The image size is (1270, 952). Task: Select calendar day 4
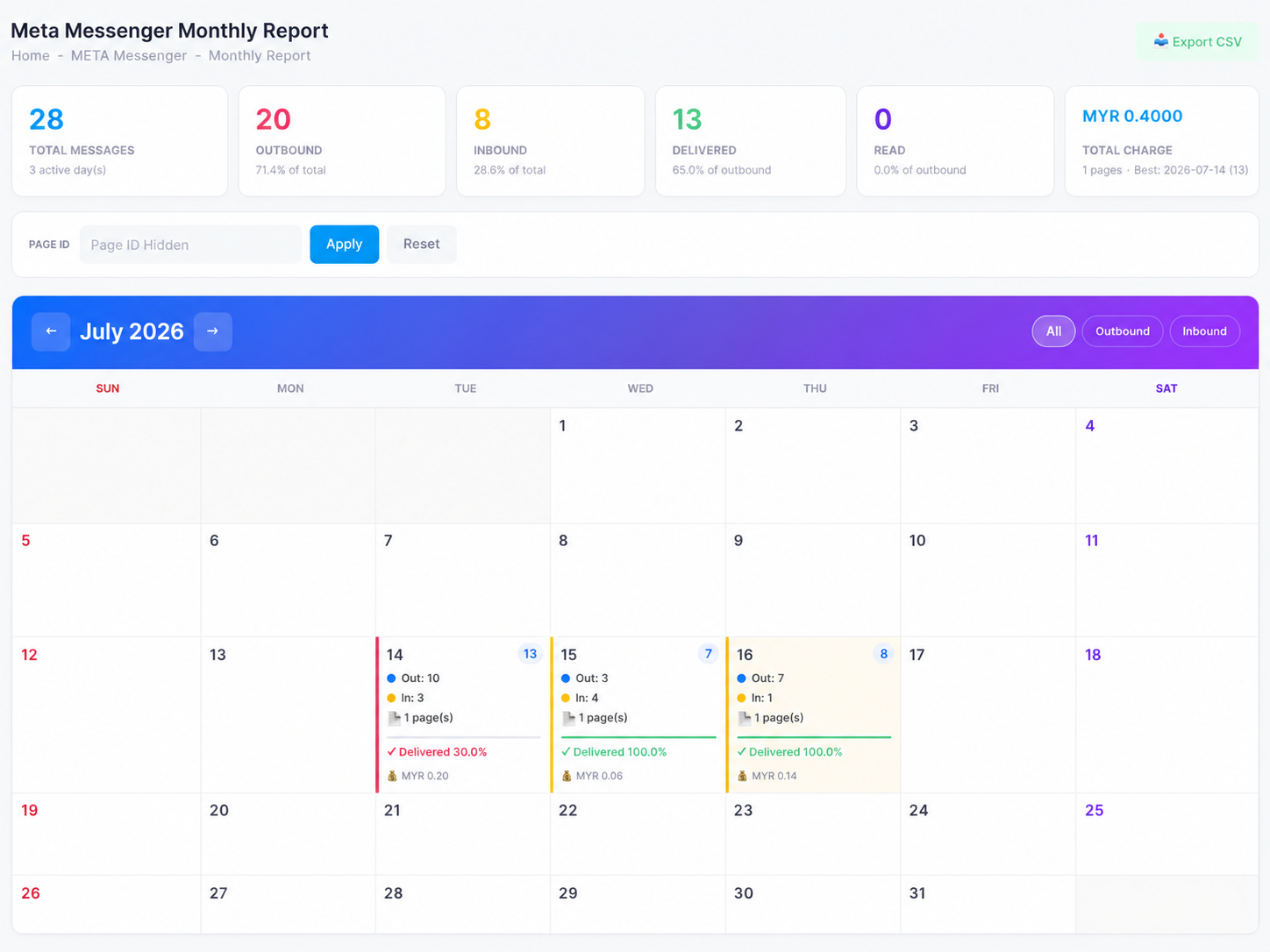click(1167, 465)
